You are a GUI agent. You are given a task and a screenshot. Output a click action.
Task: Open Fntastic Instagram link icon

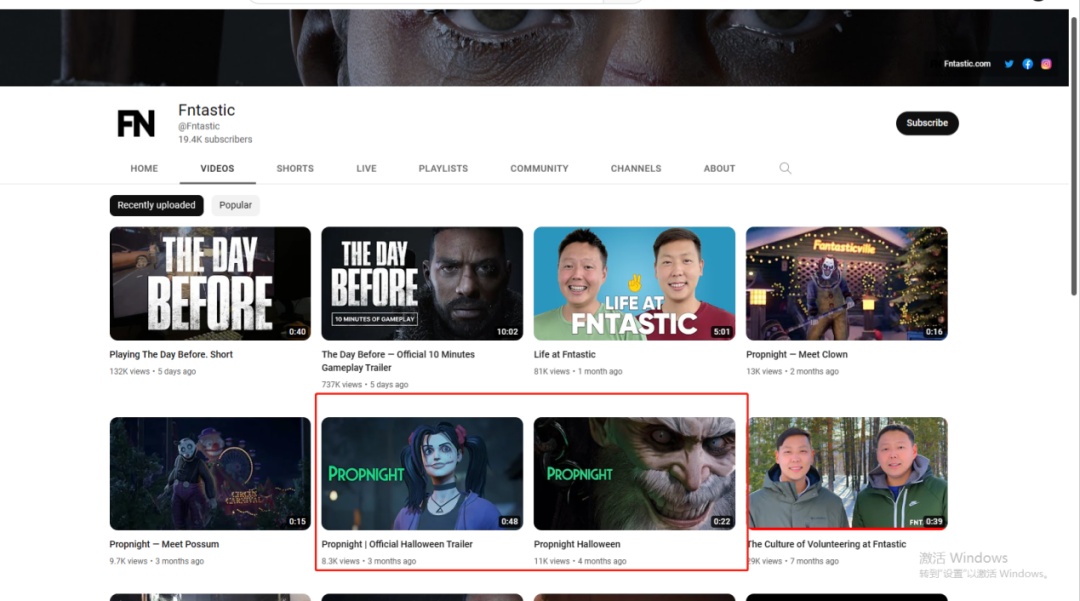click(1046, 64)
